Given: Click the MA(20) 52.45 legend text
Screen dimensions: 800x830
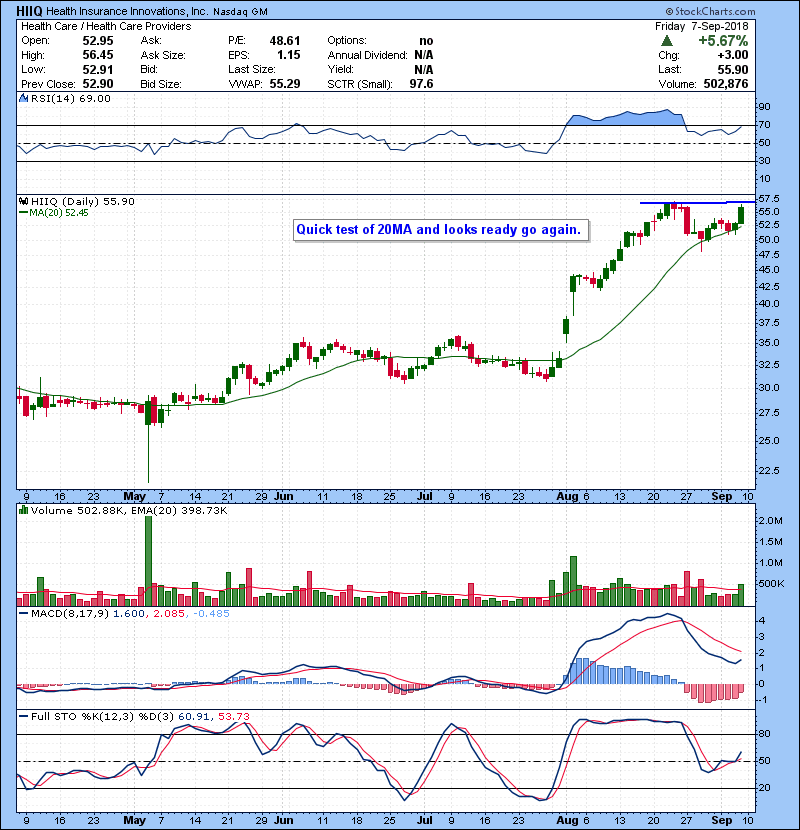Looking at the screenshot, I should tap(59, 213).
